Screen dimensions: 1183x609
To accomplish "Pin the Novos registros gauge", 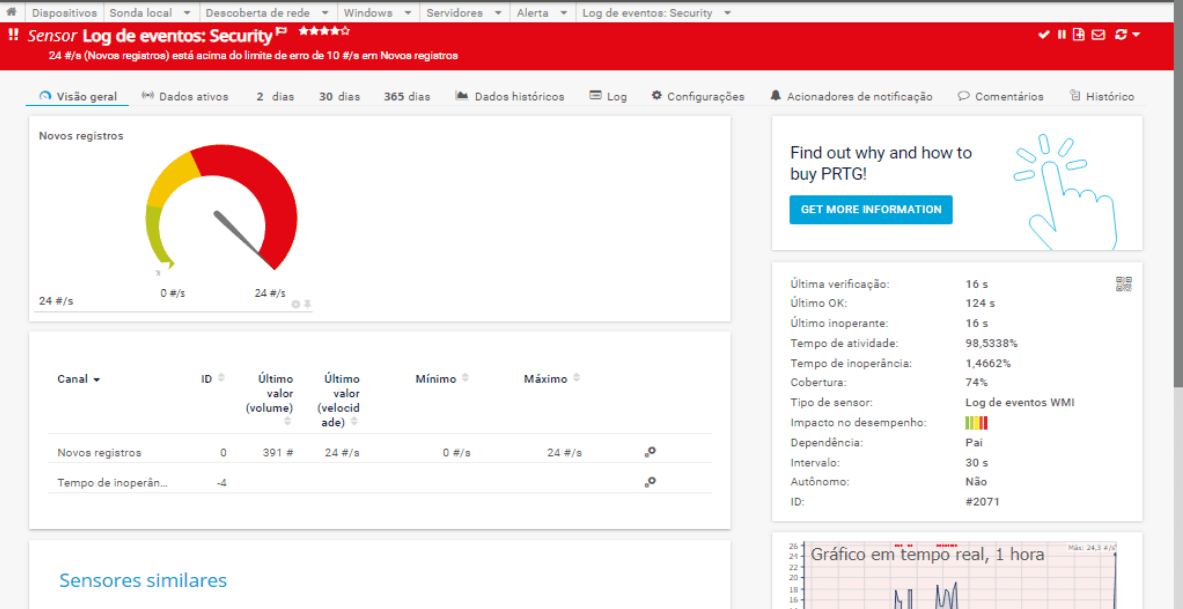I will point(307,304).
